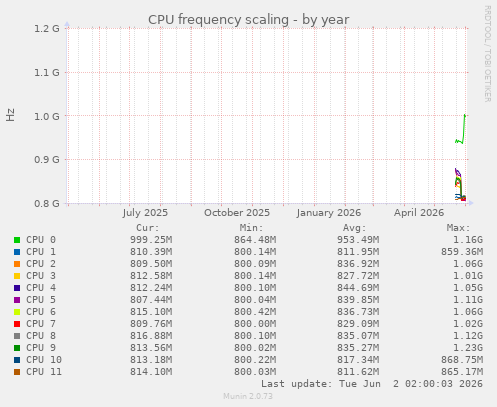Click the CPU 7 red legend swatch

click(17, 324)
